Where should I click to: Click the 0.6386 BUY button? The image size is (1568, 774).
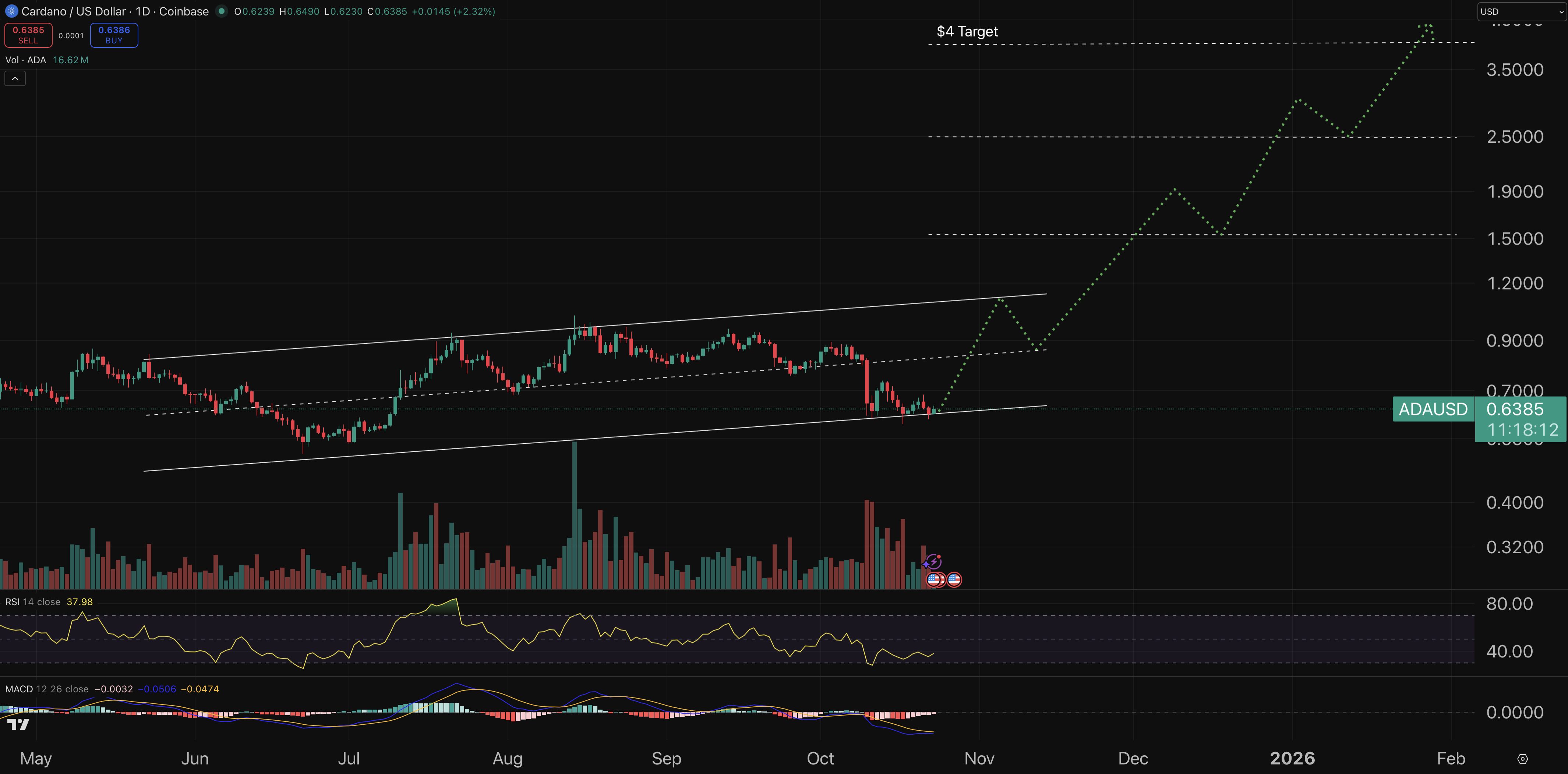[x=114, y=35]
